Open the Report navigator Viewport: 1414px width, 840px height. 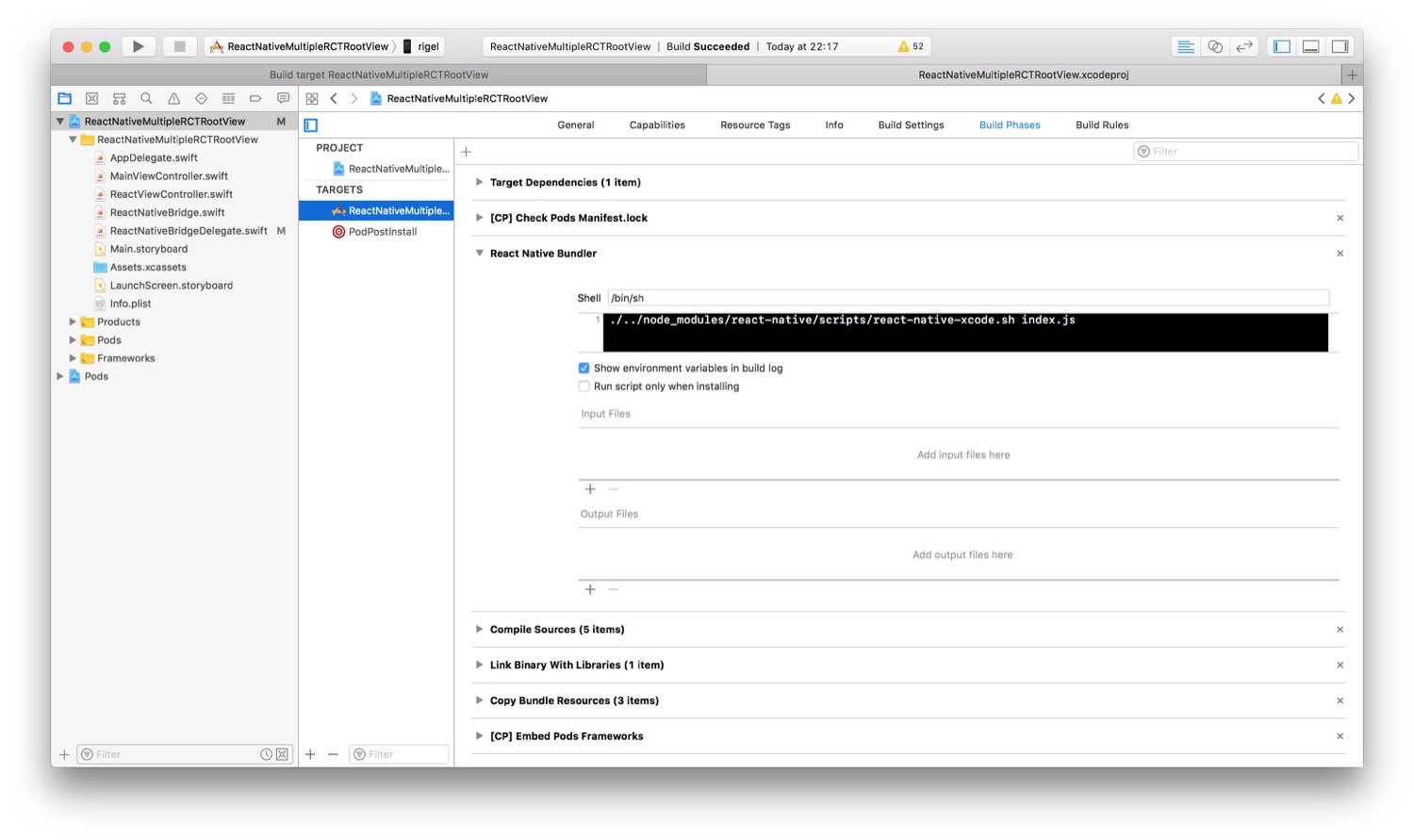[x=283, y=98]
